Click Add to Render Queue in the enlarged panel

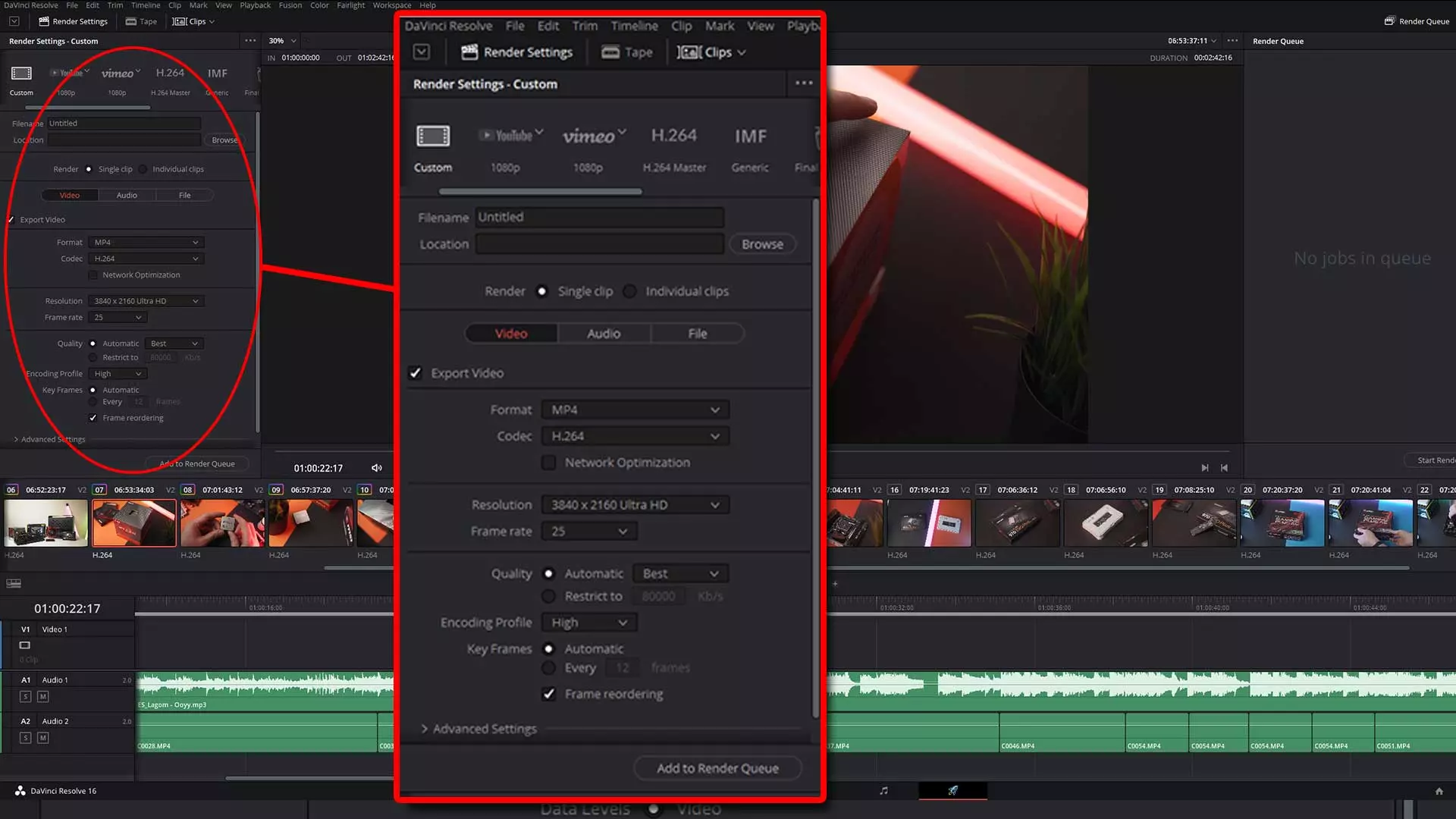pyautogui.click(x=717, y=768)
